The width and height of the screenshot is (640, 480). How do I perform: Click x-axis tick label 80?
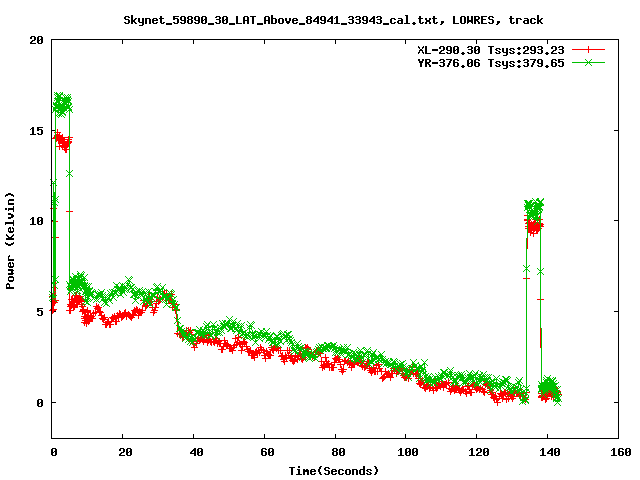coord(338,452)
